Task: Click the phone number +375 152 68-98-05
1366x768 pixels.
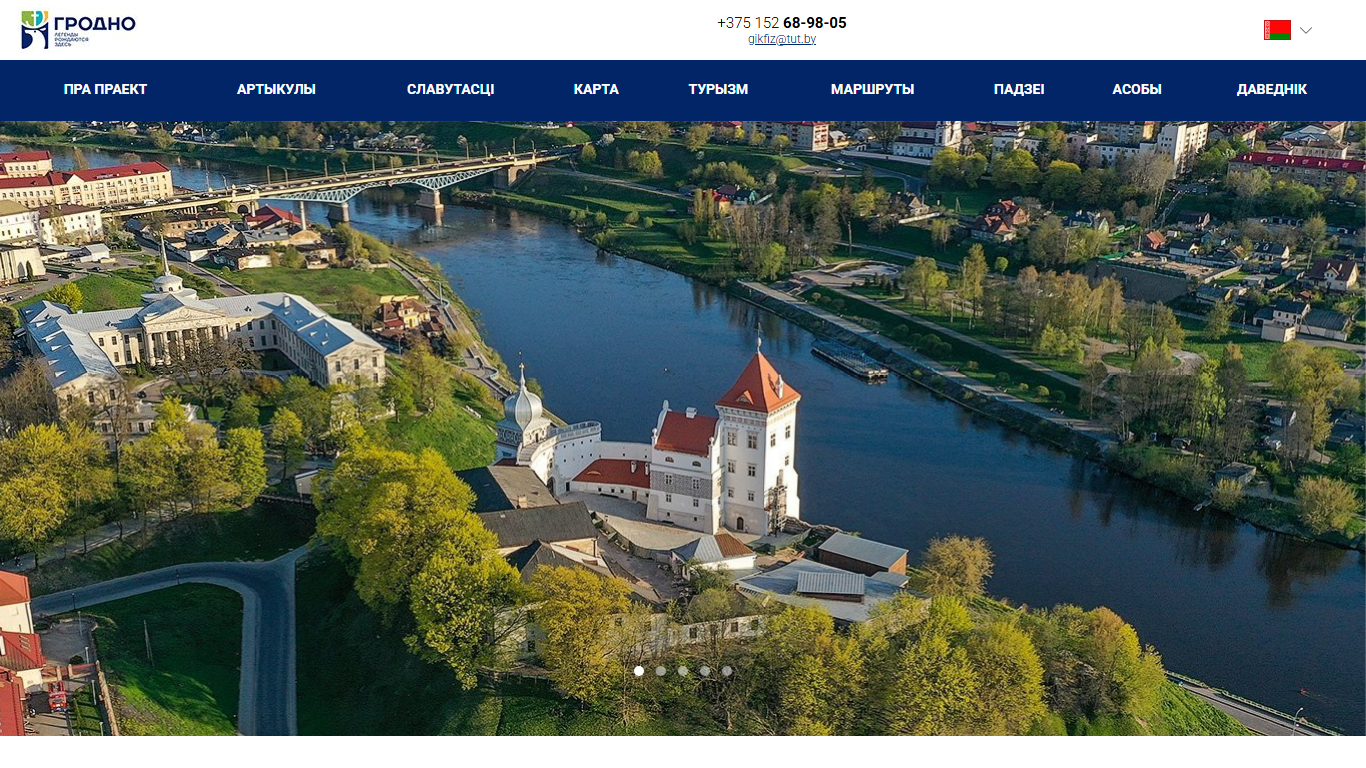Action: [782, 23]
